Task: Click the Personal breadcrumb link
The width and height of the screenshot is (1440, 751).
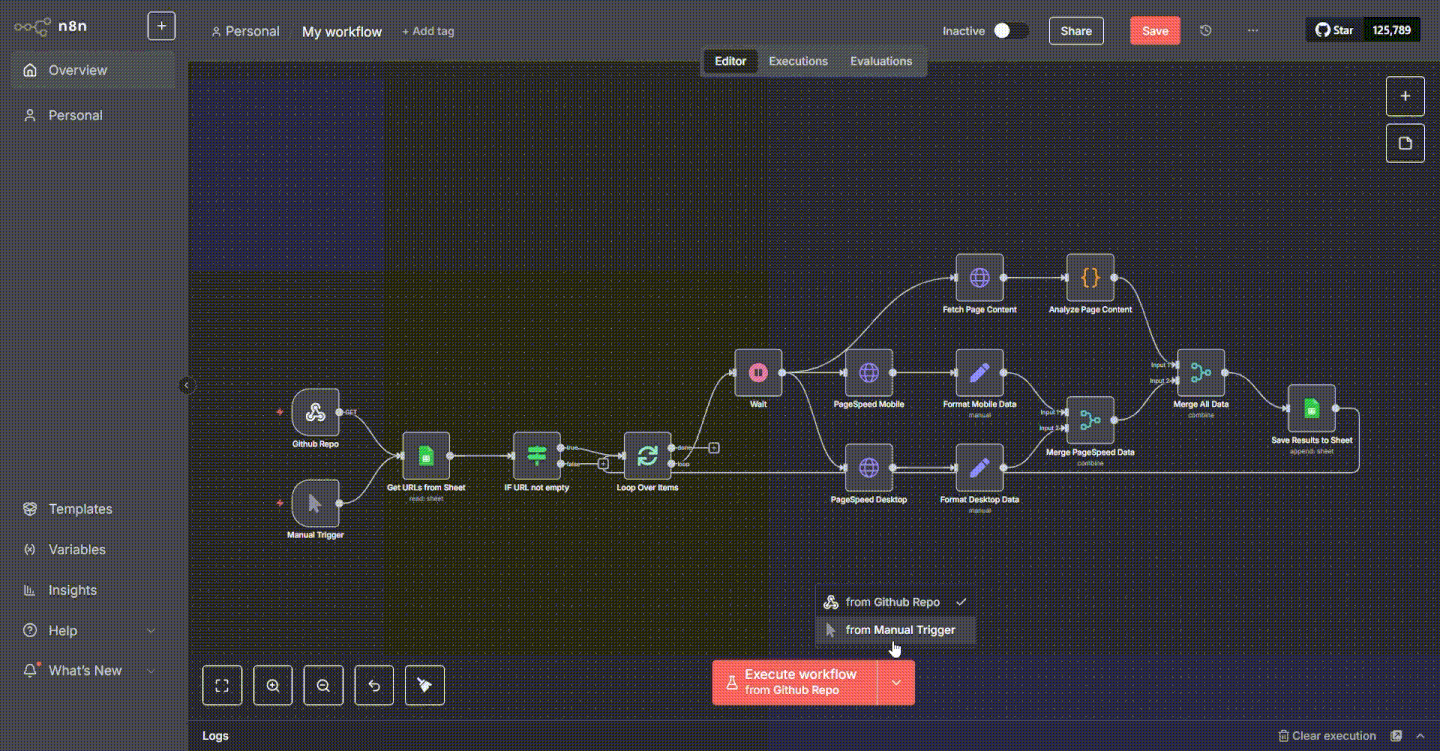Action: click(x=245, y=31)
